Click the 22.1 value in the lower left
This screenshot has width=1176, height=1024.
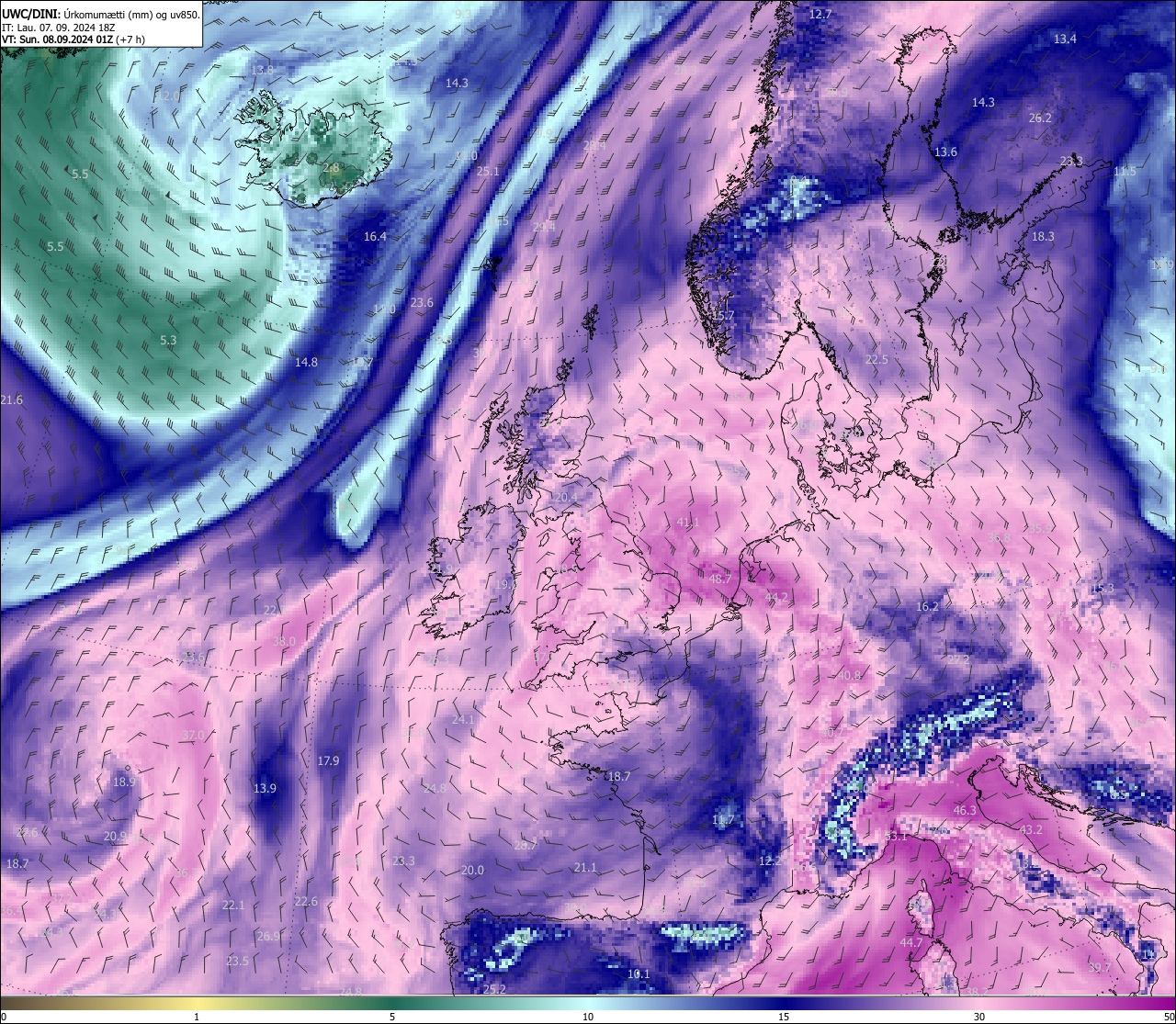233,906
